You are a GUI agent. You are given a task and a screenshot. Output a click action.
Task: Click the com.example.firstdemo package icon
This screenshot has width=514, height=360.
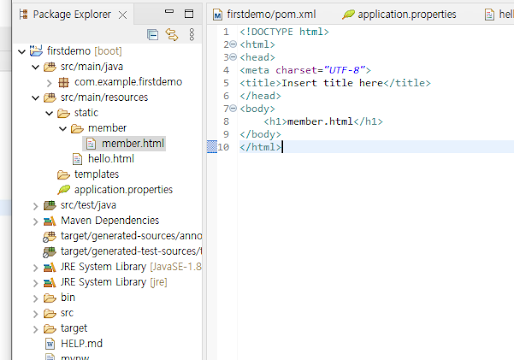tap(63, 82)
